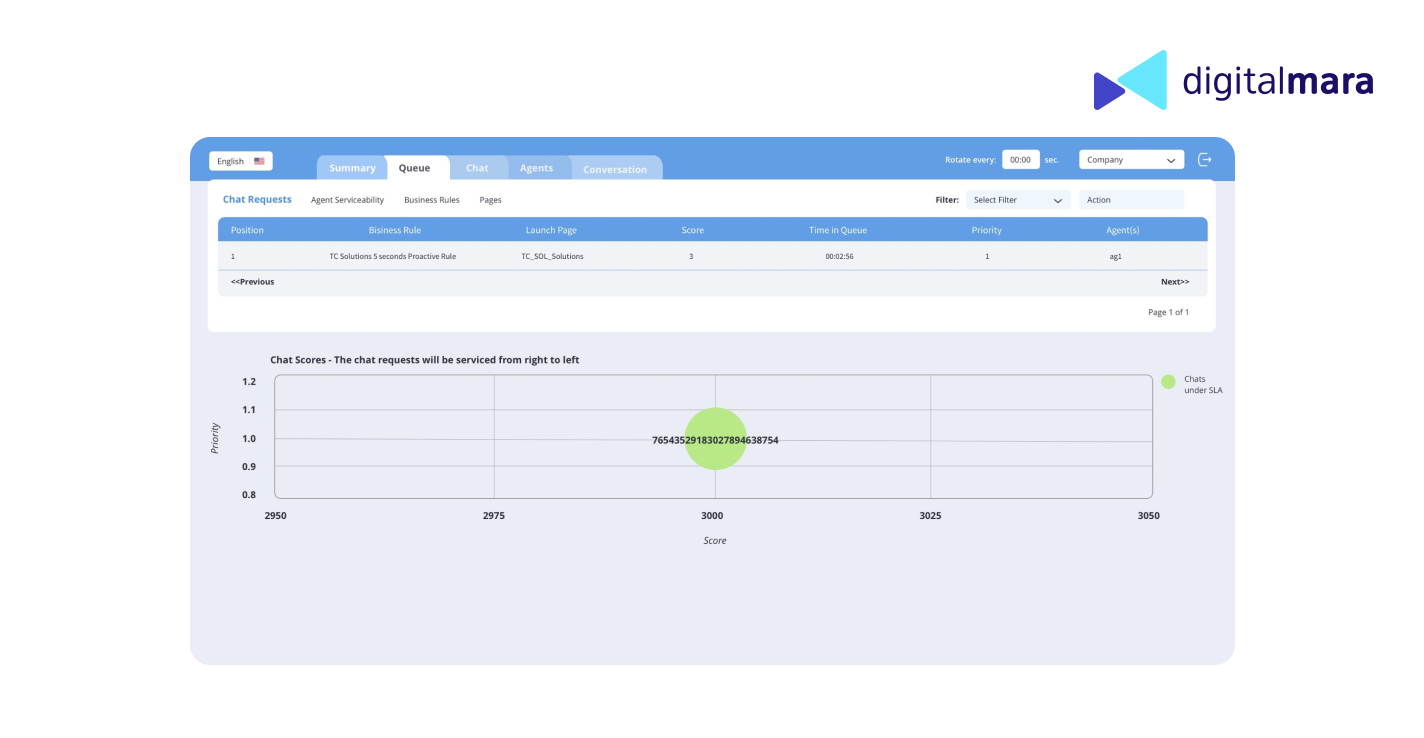
Task: Click the Rotate every seconds input field
Action: tap(1020, 160)
